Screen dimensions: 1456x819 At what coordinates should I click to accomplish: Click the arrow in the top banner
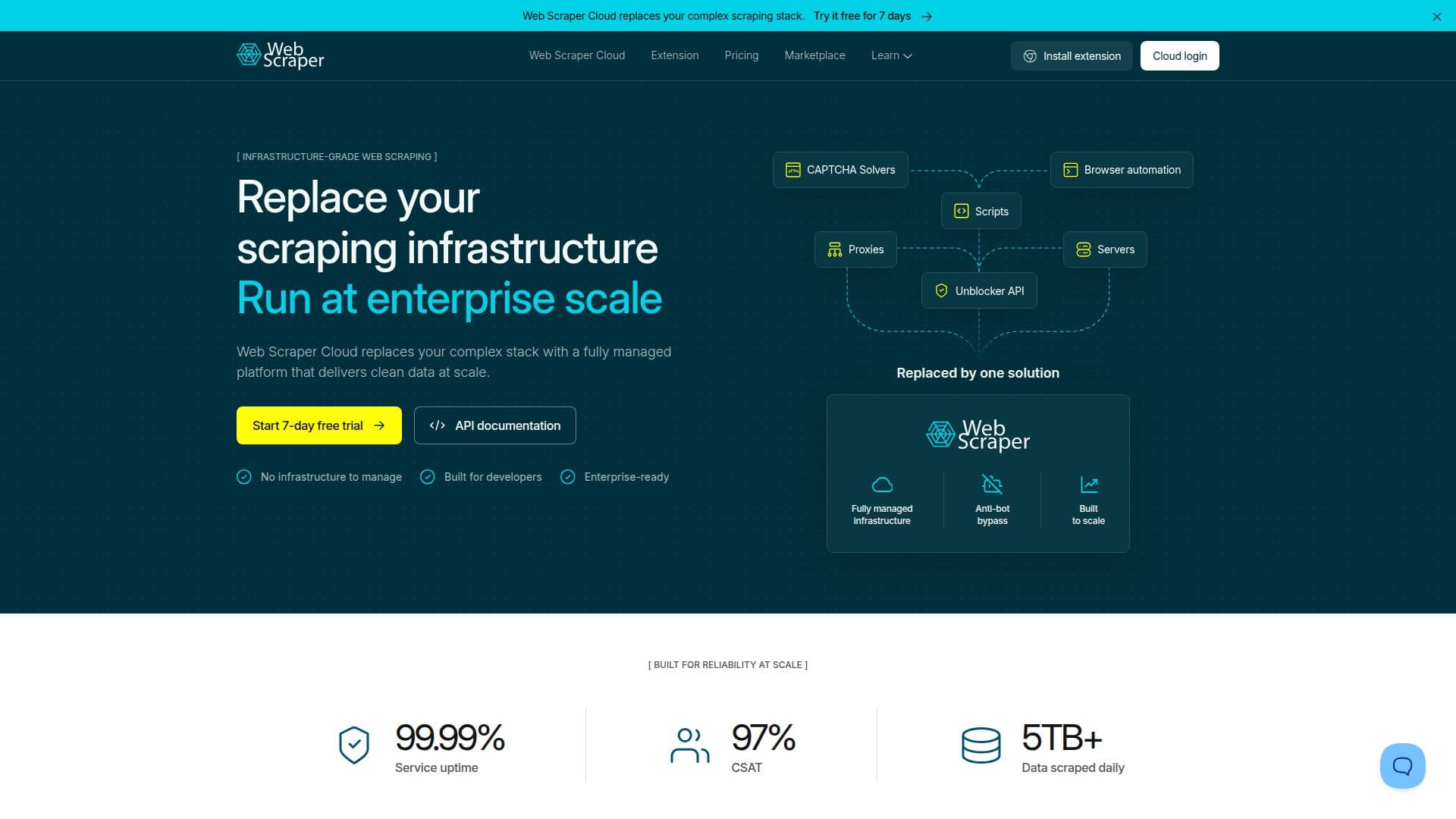[927, 17]
